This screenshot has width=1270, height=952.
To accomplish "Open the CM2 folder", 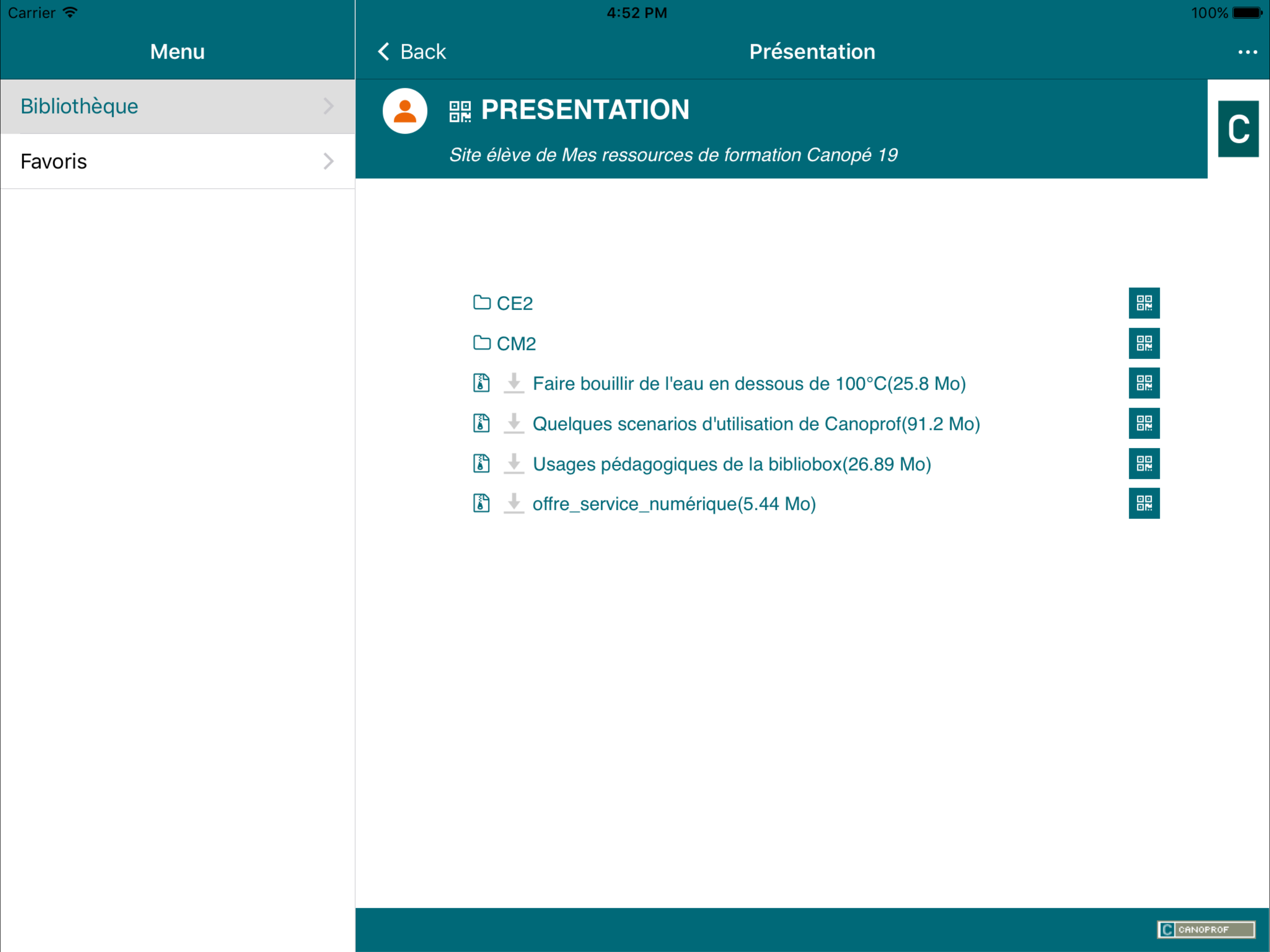I will [515, 344].
